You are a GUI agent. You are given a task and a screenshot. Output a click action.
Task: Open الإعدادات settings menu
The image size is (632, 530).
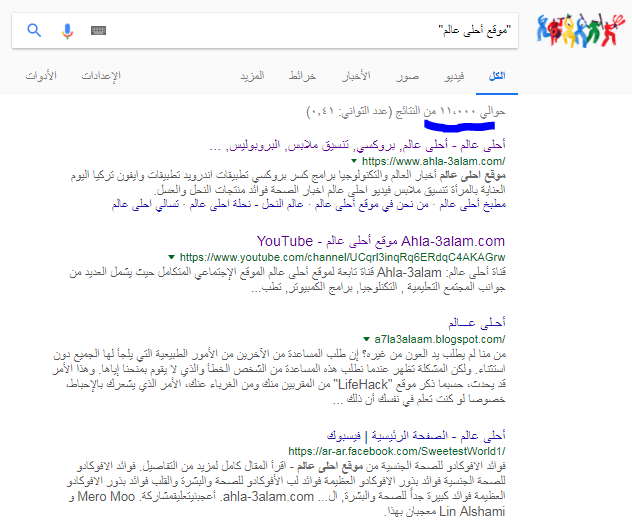click(x=101, y=76)
